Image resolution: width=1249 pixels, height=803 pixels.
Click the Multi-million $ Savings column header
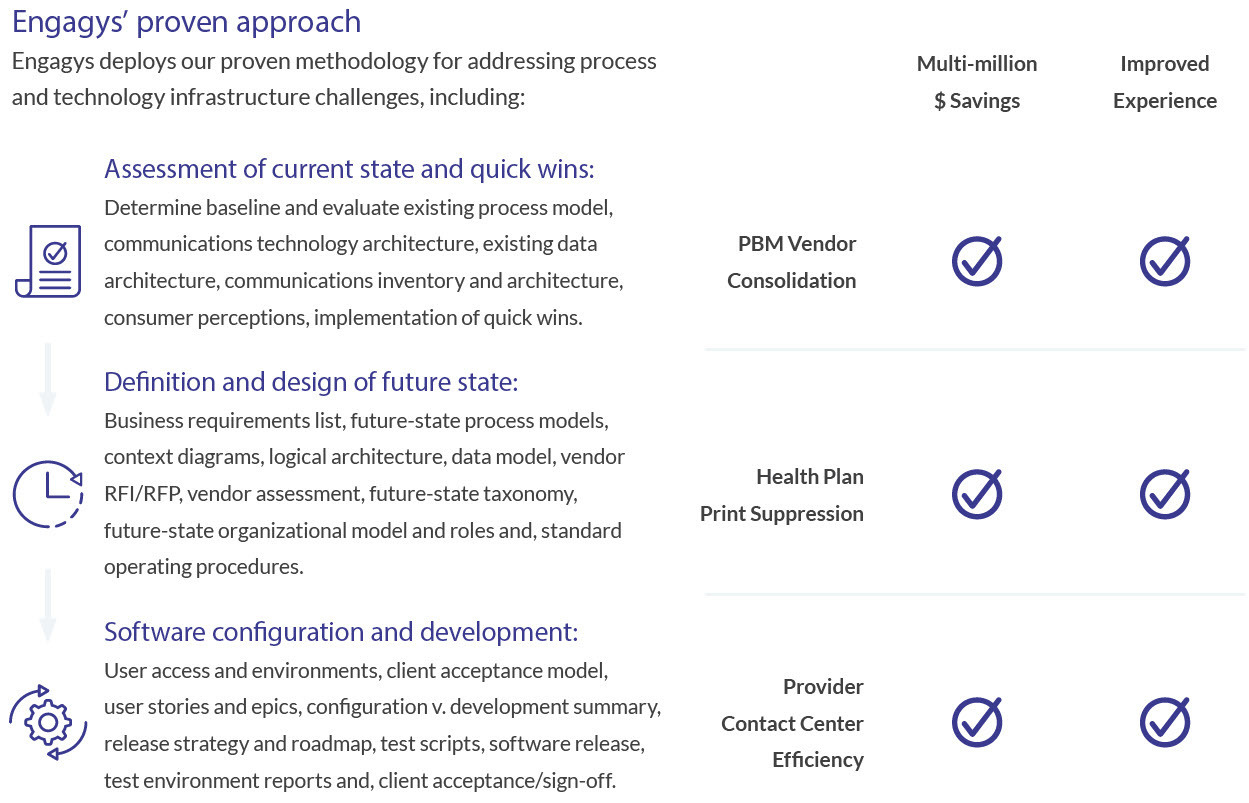pos(976,82)
